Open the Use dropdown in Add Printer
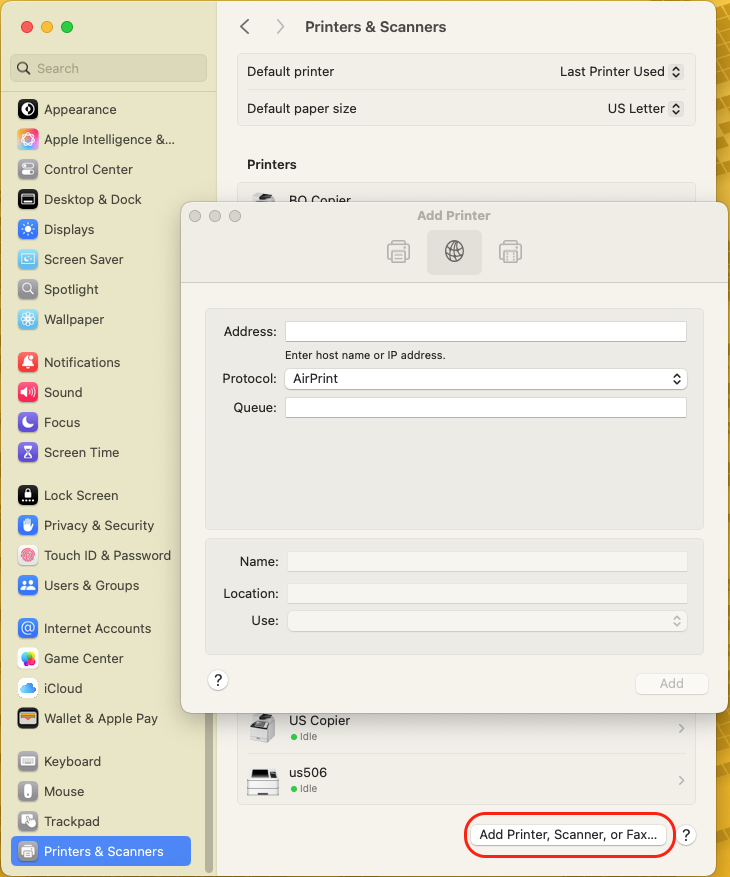This screenshot has width=730, height=877. 487,621
